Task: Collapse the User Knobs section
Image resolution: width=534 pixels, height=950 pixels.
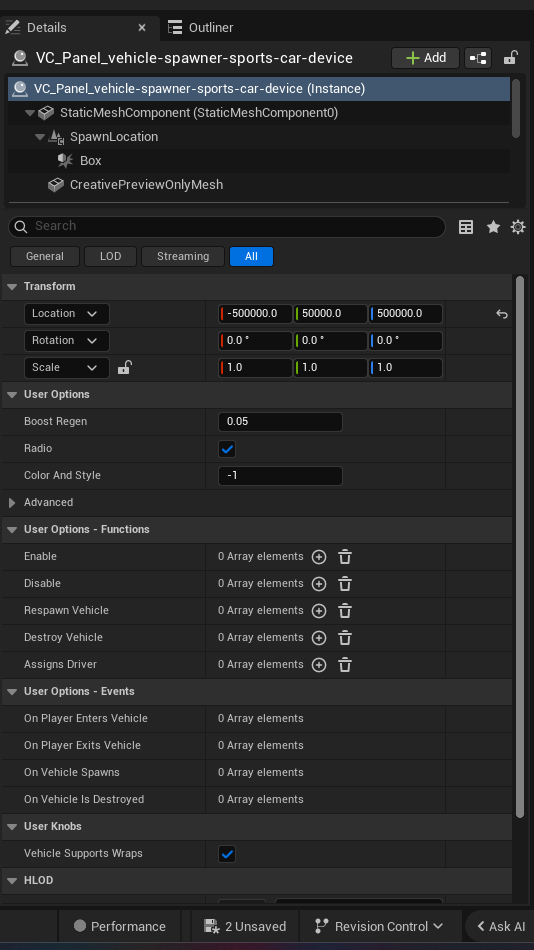Action: tap(12, 826)
